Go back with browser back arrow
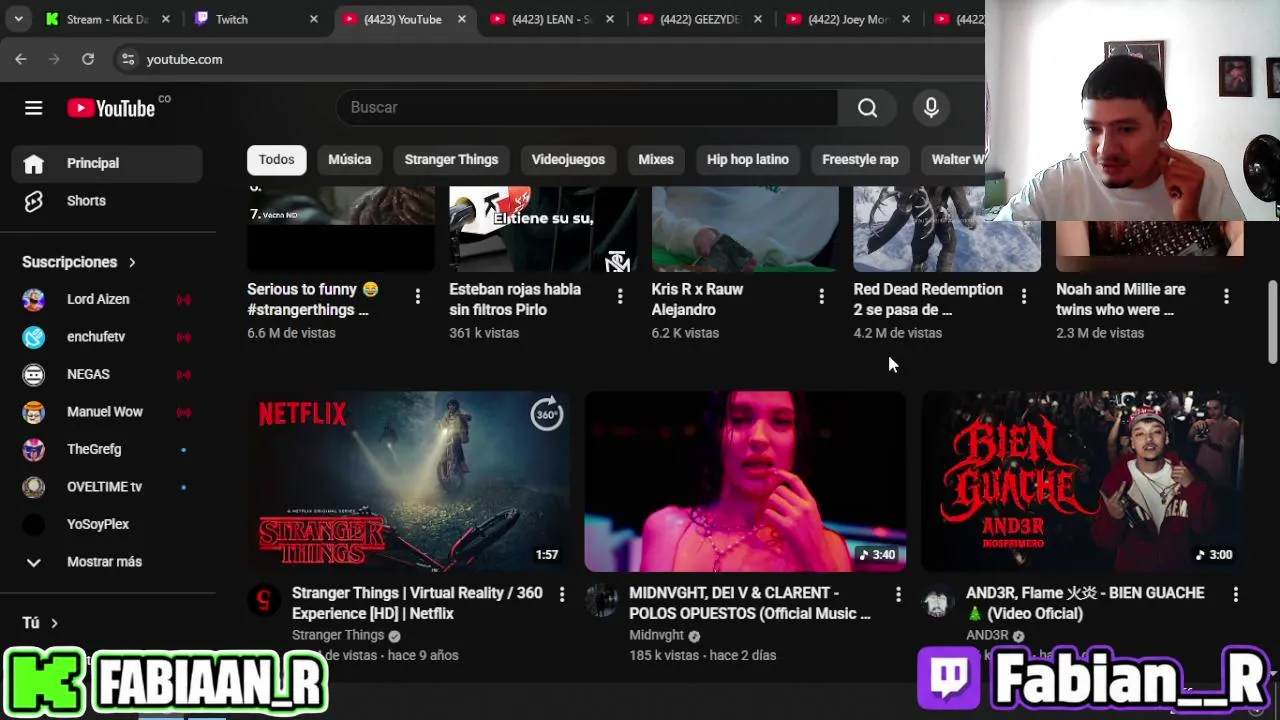 click(21, 59)
